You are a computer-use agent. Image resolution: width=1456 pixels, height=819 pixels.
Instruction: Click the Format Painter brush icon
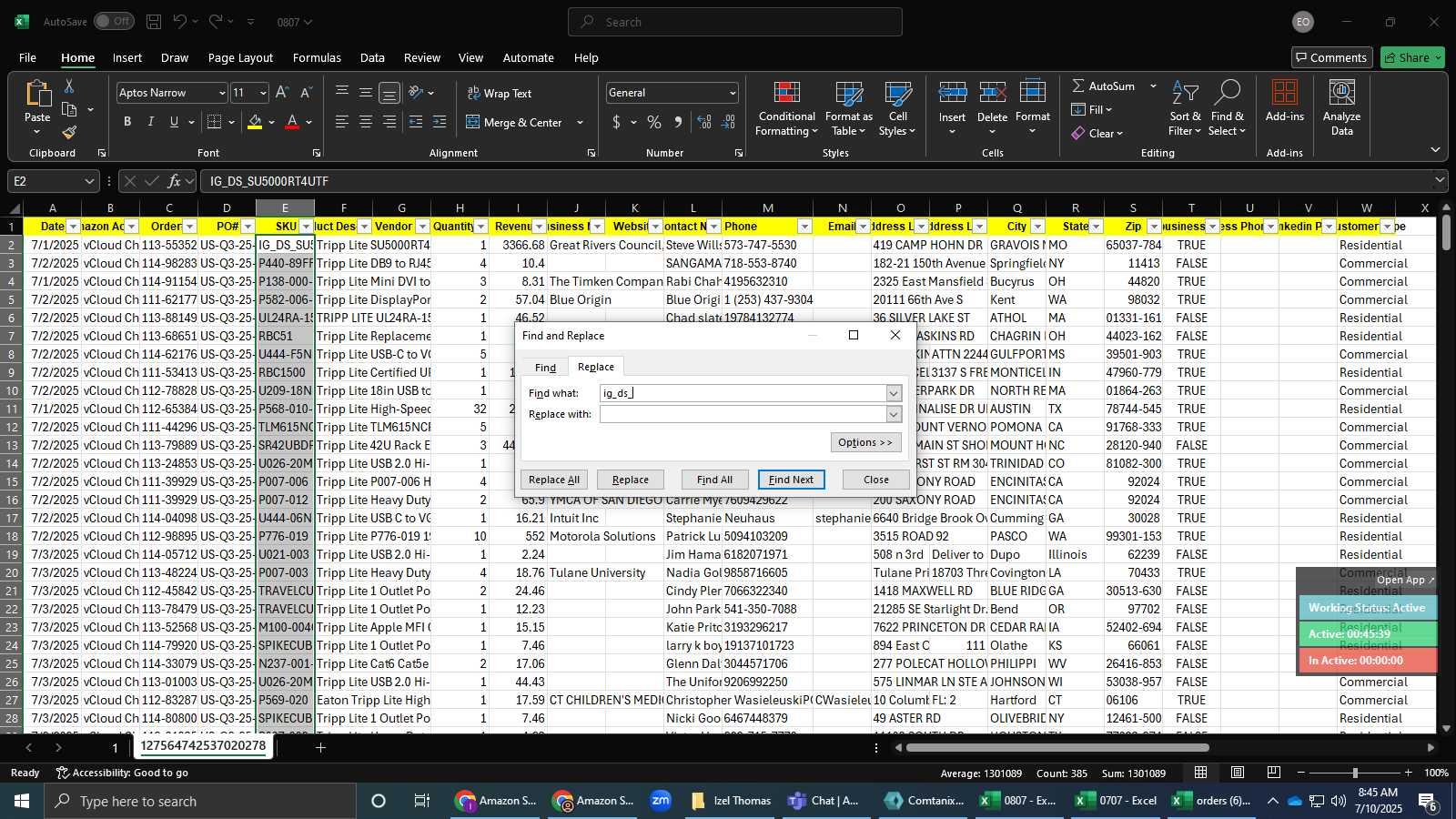[x=68, y=133]
